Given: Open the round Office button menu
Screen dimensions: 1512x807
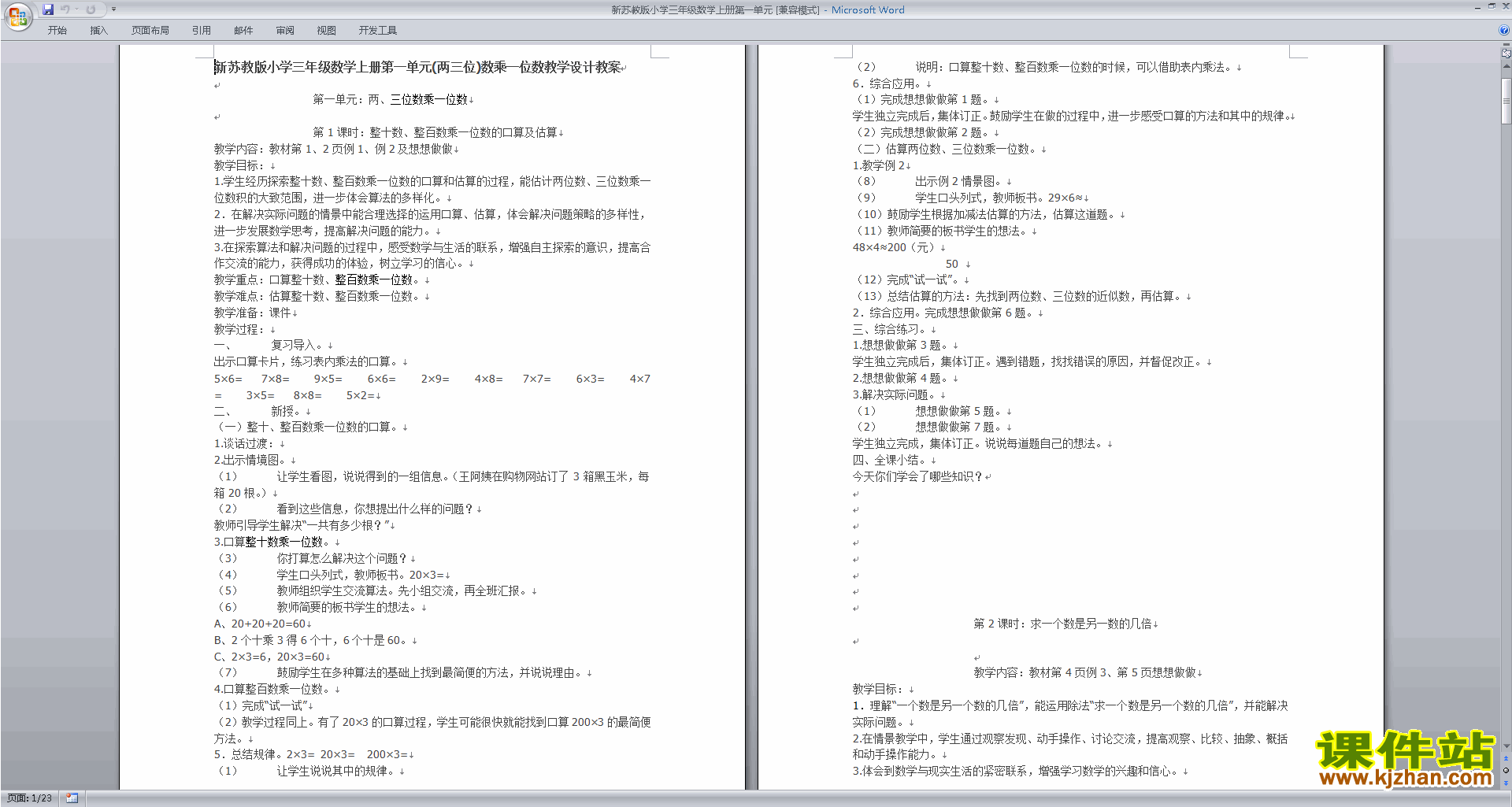Looking at the screenshot, I should click(17, 16).
